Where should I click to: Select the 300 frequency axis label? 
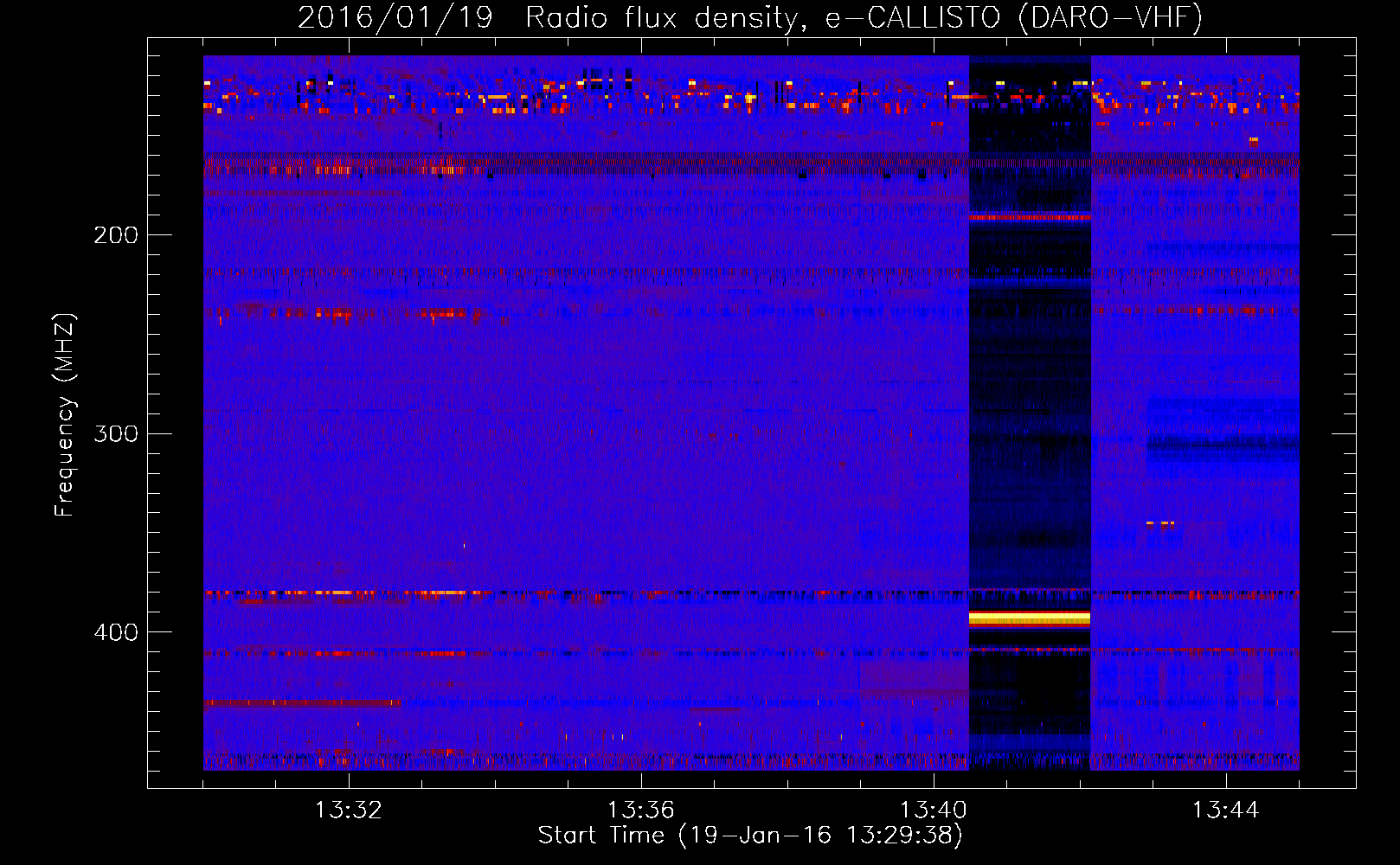[x=116, y=433]
